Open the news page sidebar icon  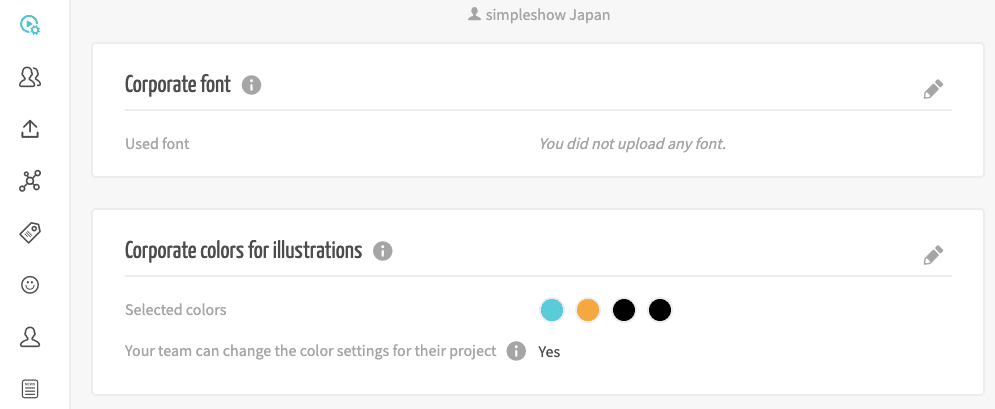click(30, 389)
